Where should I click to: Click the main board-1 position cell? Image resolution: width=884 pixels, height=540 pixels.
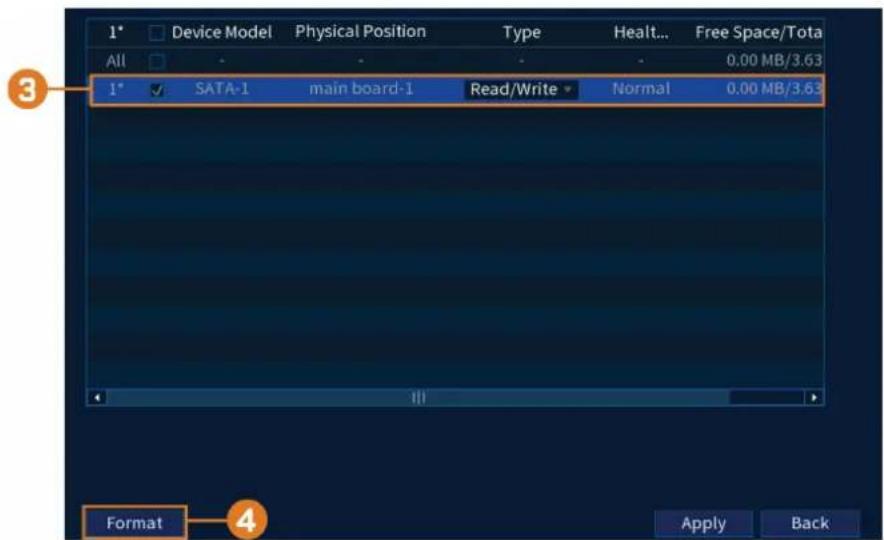click(361, 88)
